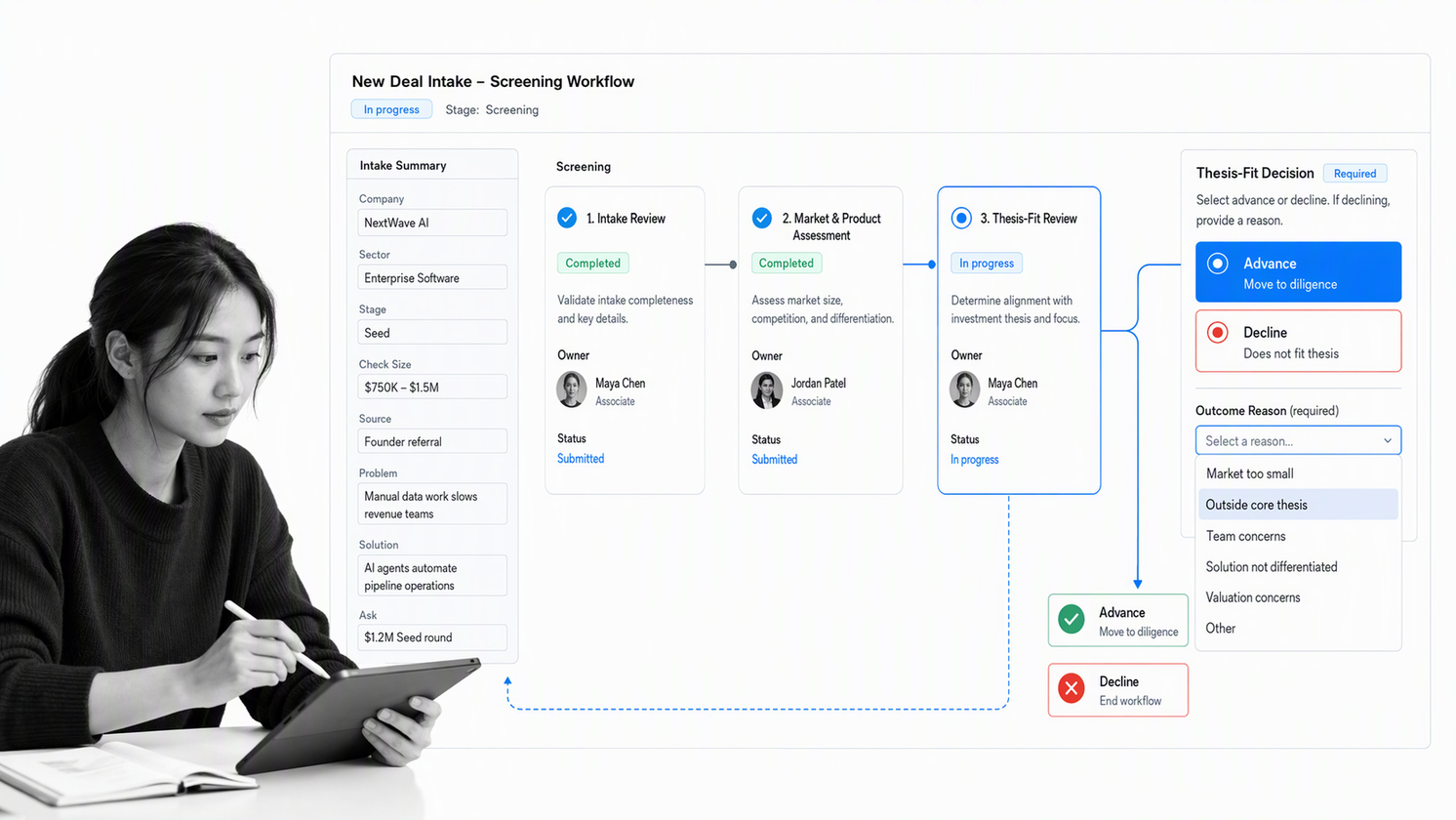This screenshot has width=1456, height=820.
Task: Click the blue checkmark on Intake Review
Action: pos(567,218)
